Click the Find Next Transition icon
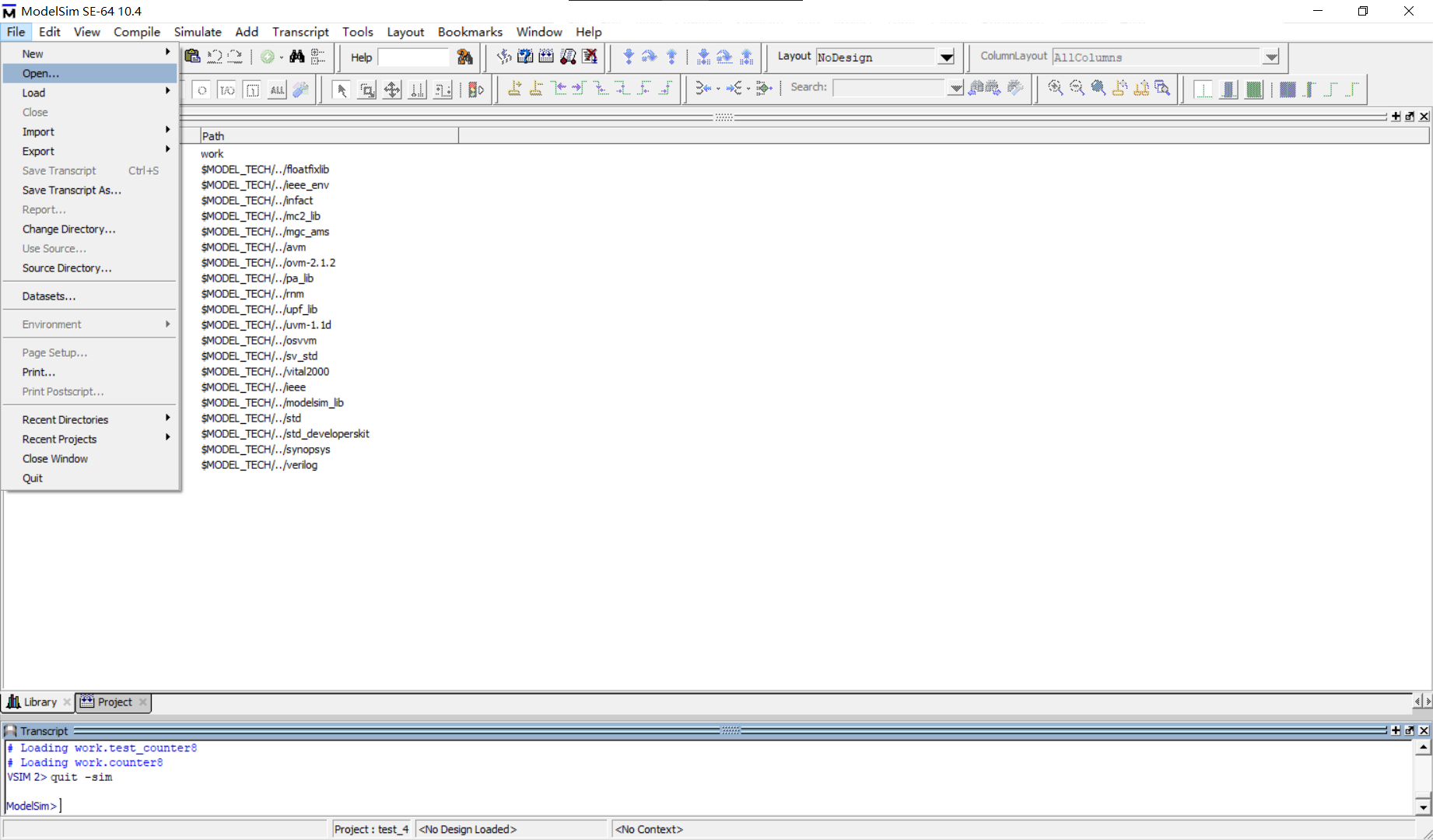 coord(579,88)
